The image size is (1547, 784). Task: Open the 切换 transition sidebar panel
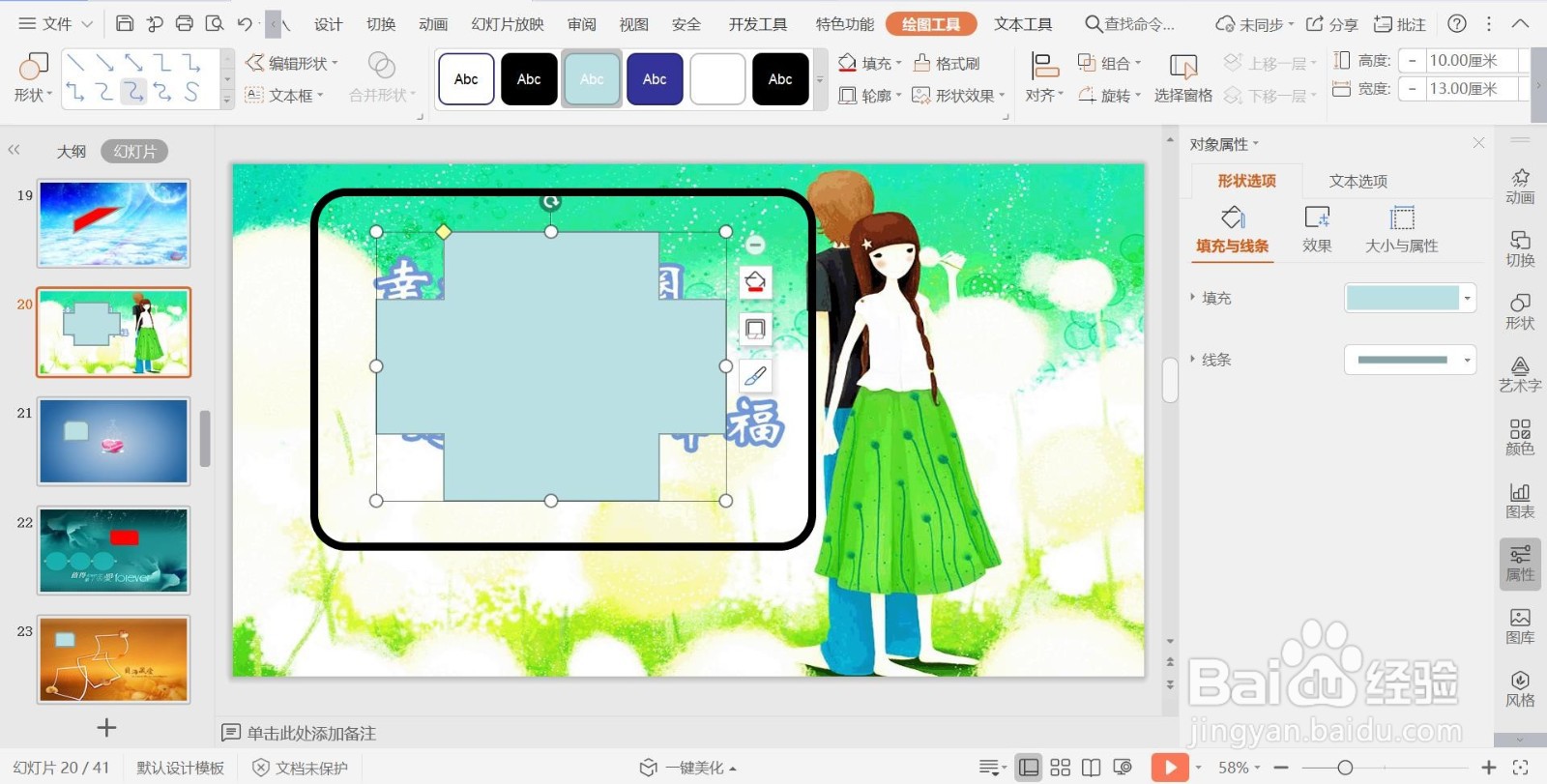[1520, 249]
